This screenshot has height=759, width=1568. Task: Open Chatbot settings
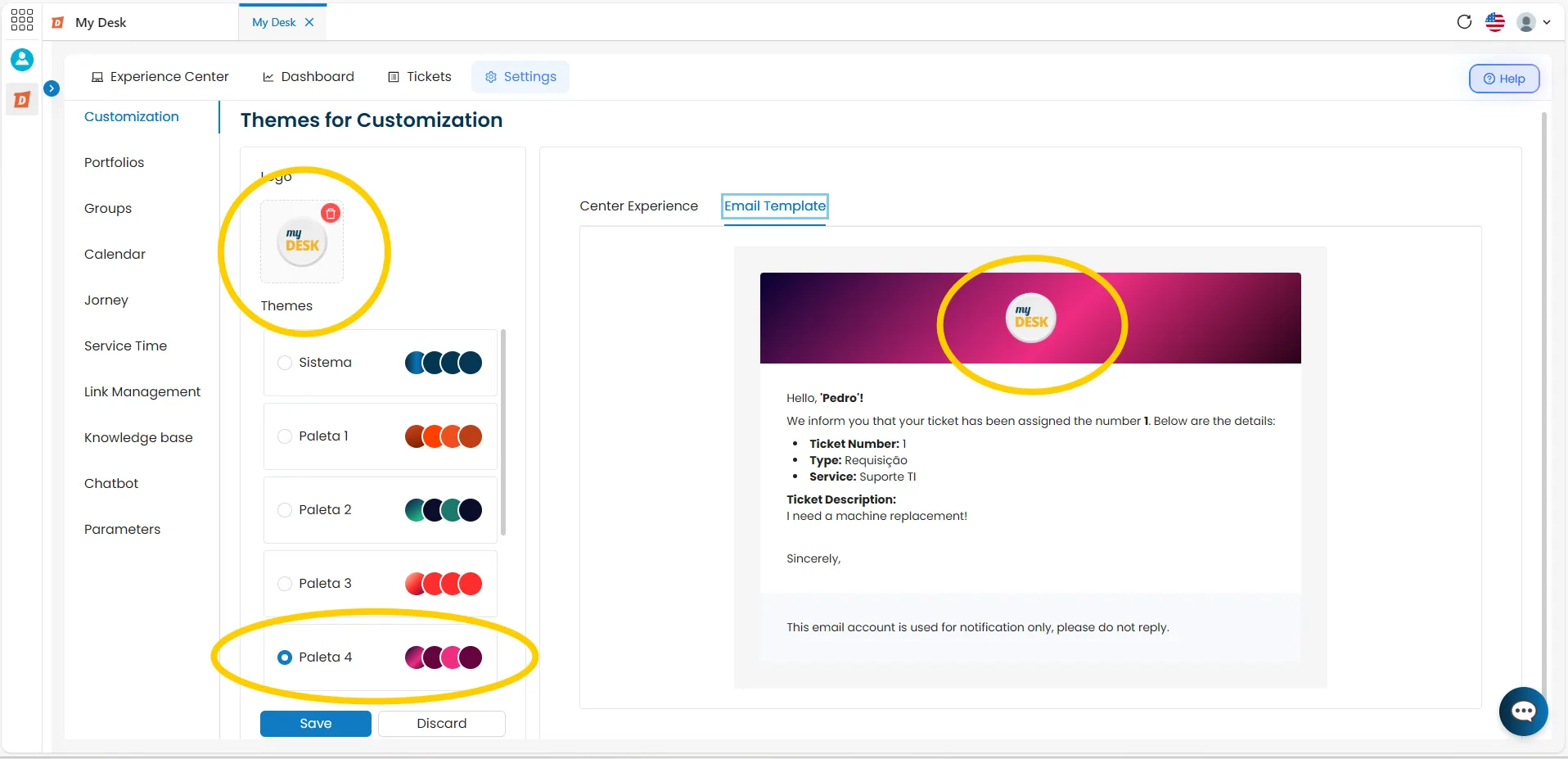111,483
